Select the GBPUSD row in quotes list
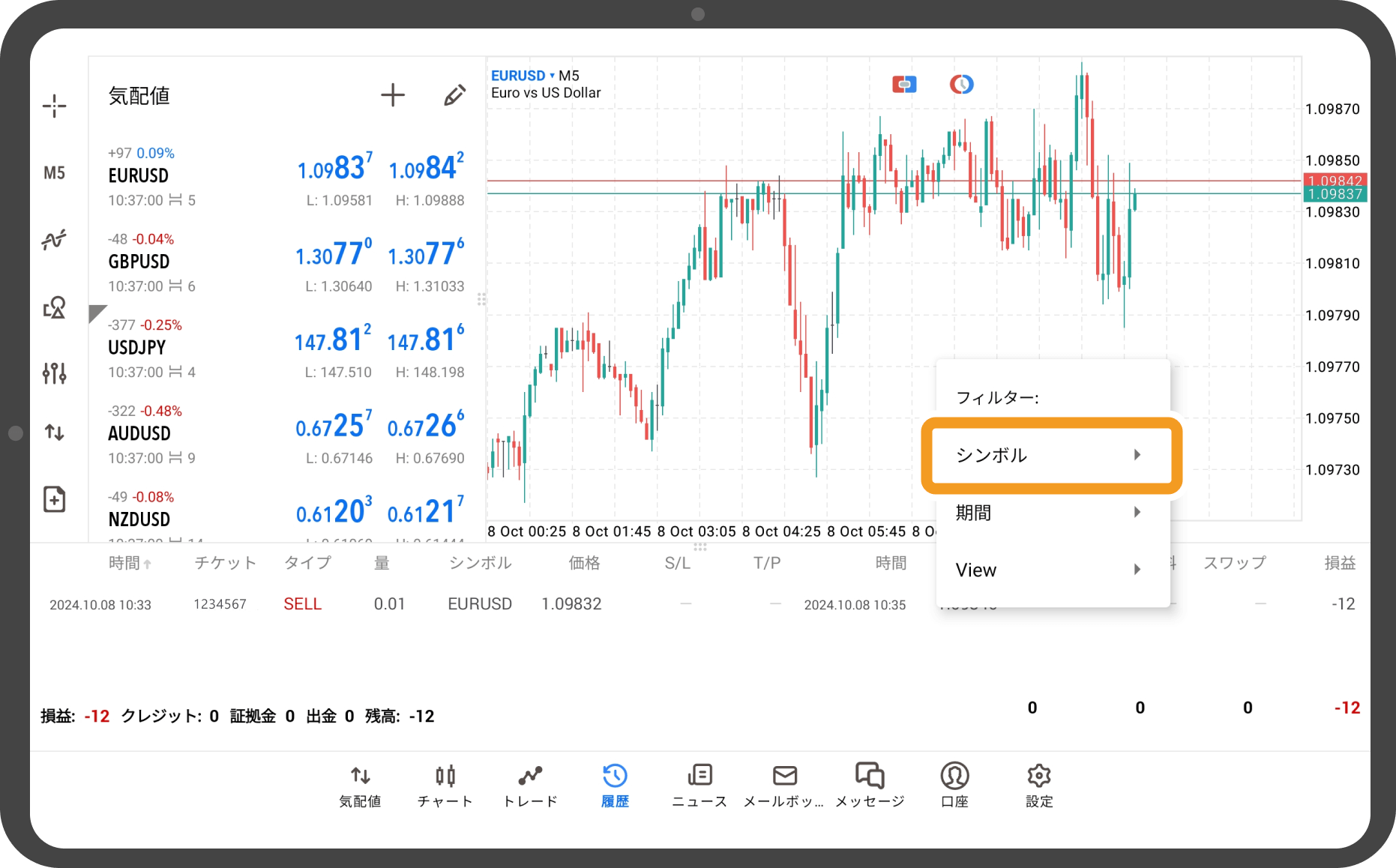Image resolution: width=1396 pixels, height=868 pixels. (286, 263)
